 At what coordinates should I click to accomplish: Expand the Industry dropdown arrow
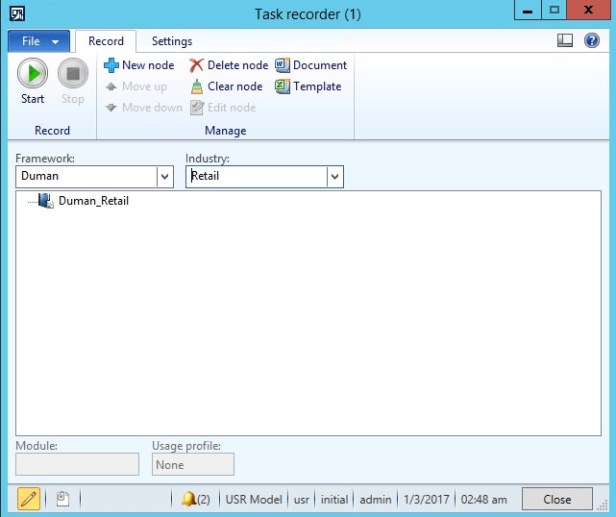pyautogui.click(x=335, y=176)
